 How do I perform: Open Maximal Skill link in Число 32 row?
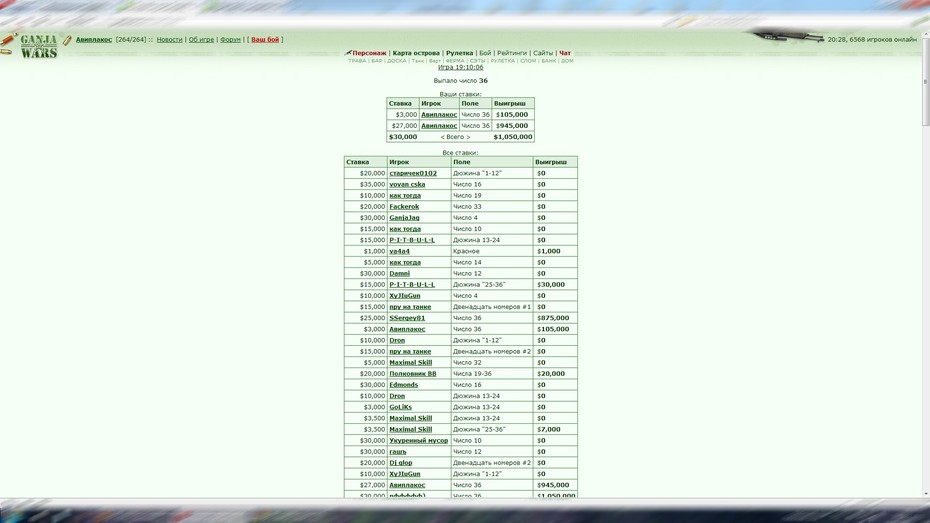(410, 363)
